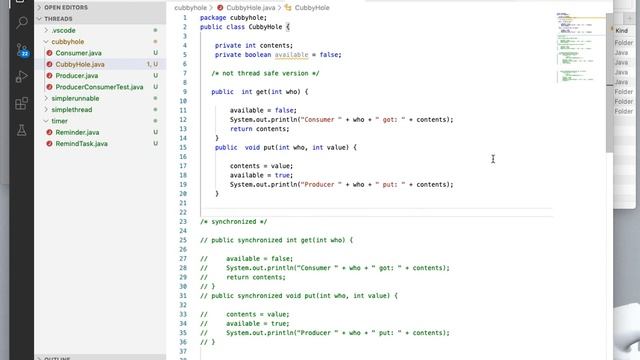Screen dimensions: 640x360
Task: Open Producer.java from the file tree
Action: 77,76
